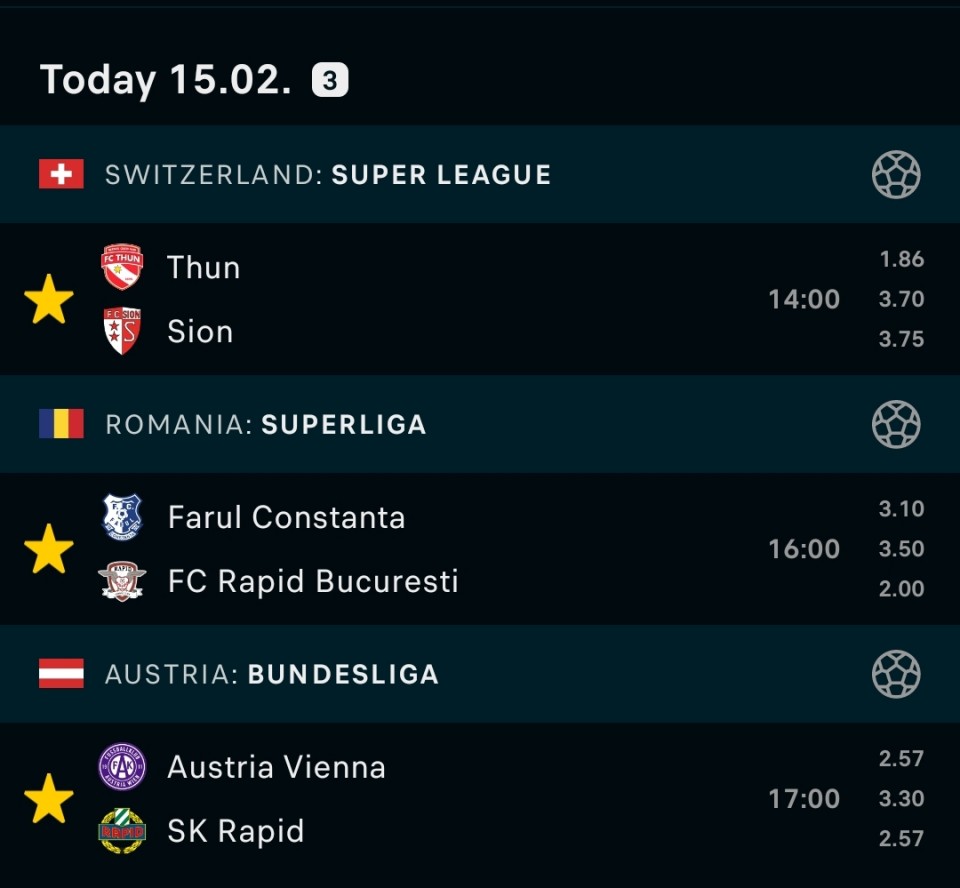Open the Austria Bundesliga league page
The height and width of the screenshot is (888, 960).
(272, 674)
